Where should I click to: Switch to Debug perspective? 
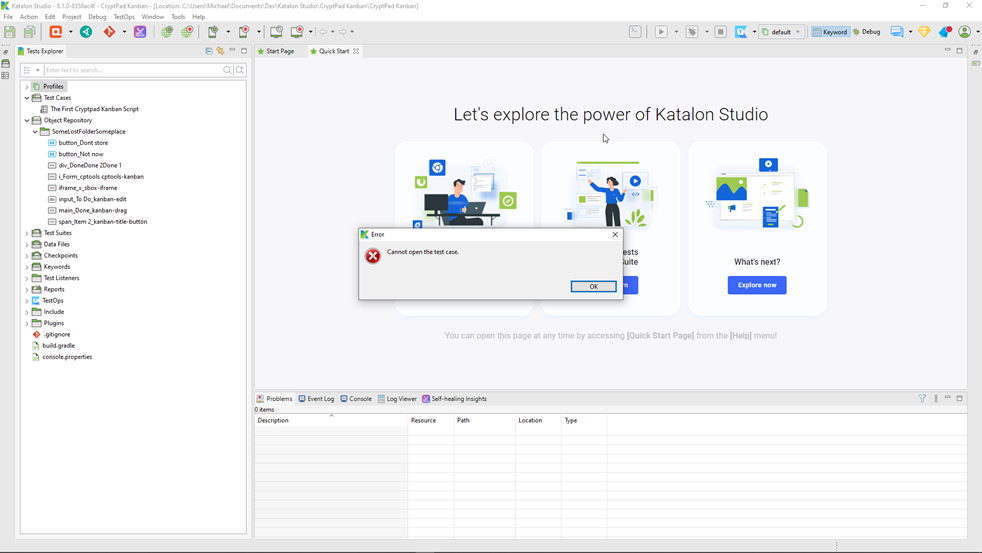click(867, 32)
